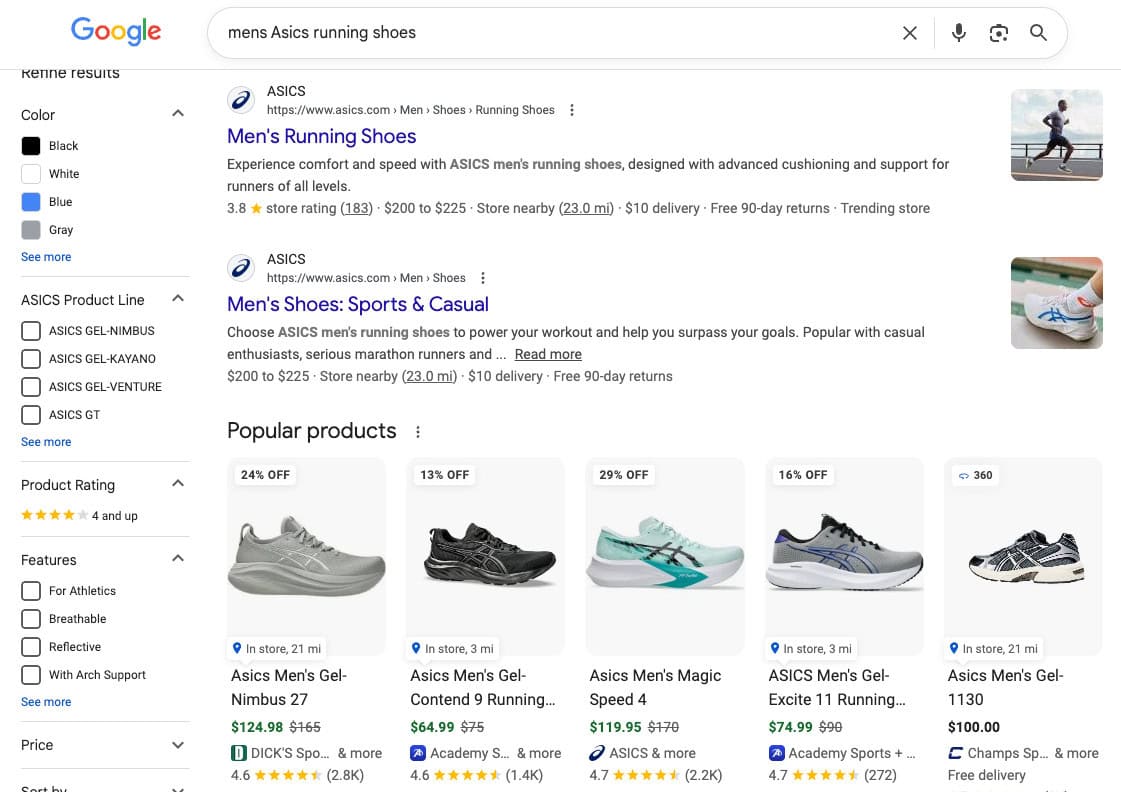
Task: Click Read more in second result
Action: point(547,354)
